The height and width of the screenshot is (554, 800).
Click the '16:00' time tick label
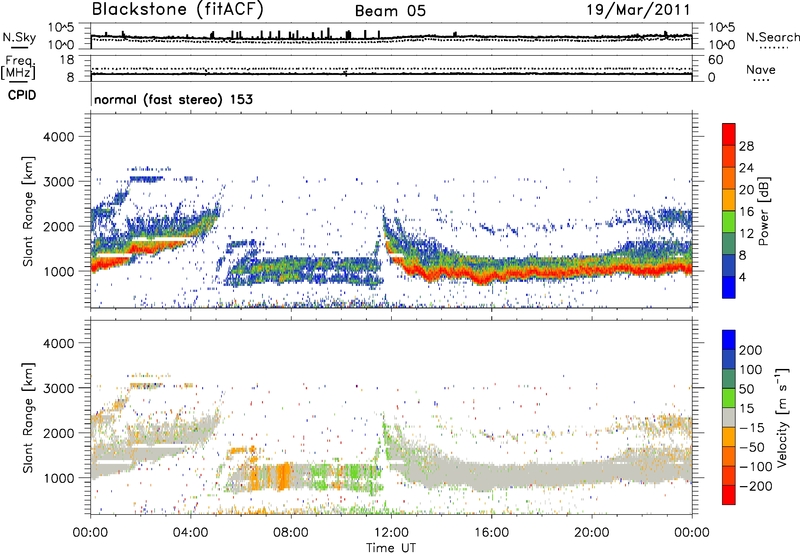click(x=491, y=533)
